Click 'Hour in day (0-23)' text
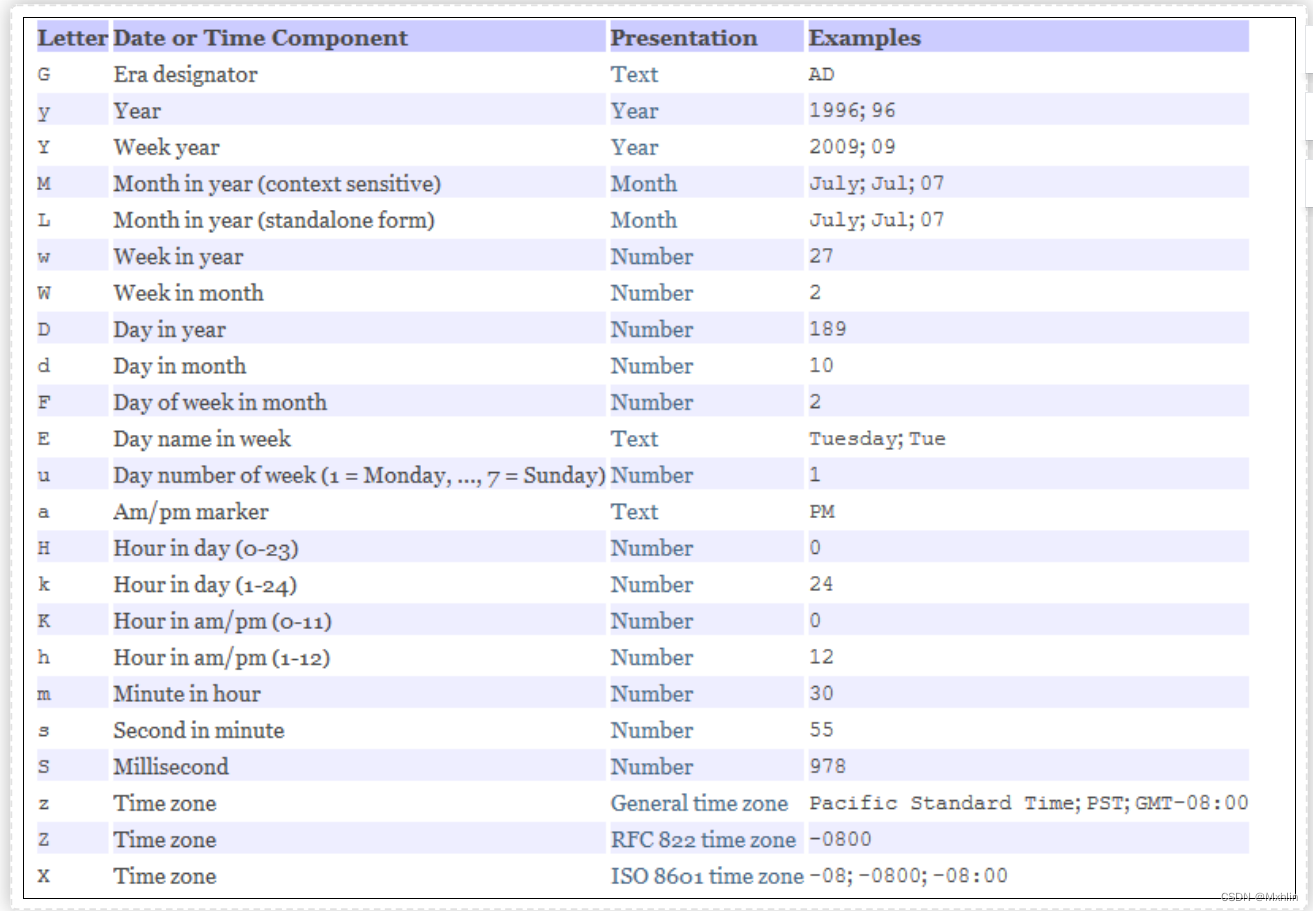Viewport: 1313px width, 911px height. [x=206, y=548]
